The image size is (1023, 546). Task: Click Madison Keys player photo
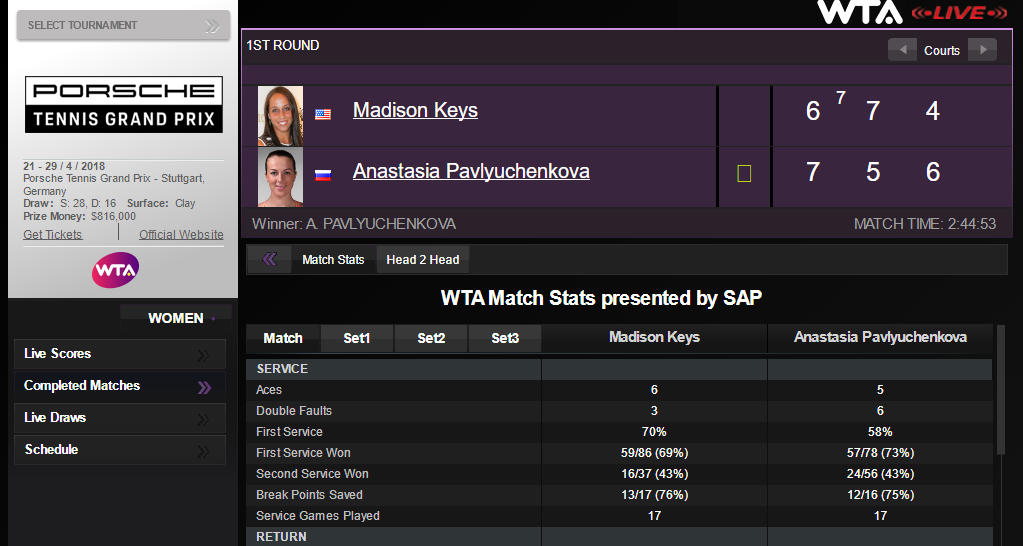tap(280, 116)
